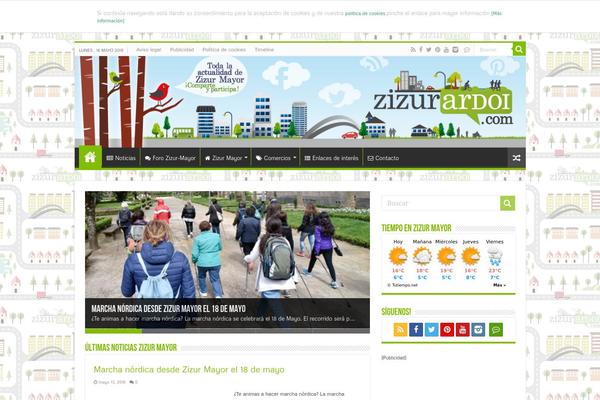Open Instagram icon in the top bar
600x400 pixels.
(455, 50)
